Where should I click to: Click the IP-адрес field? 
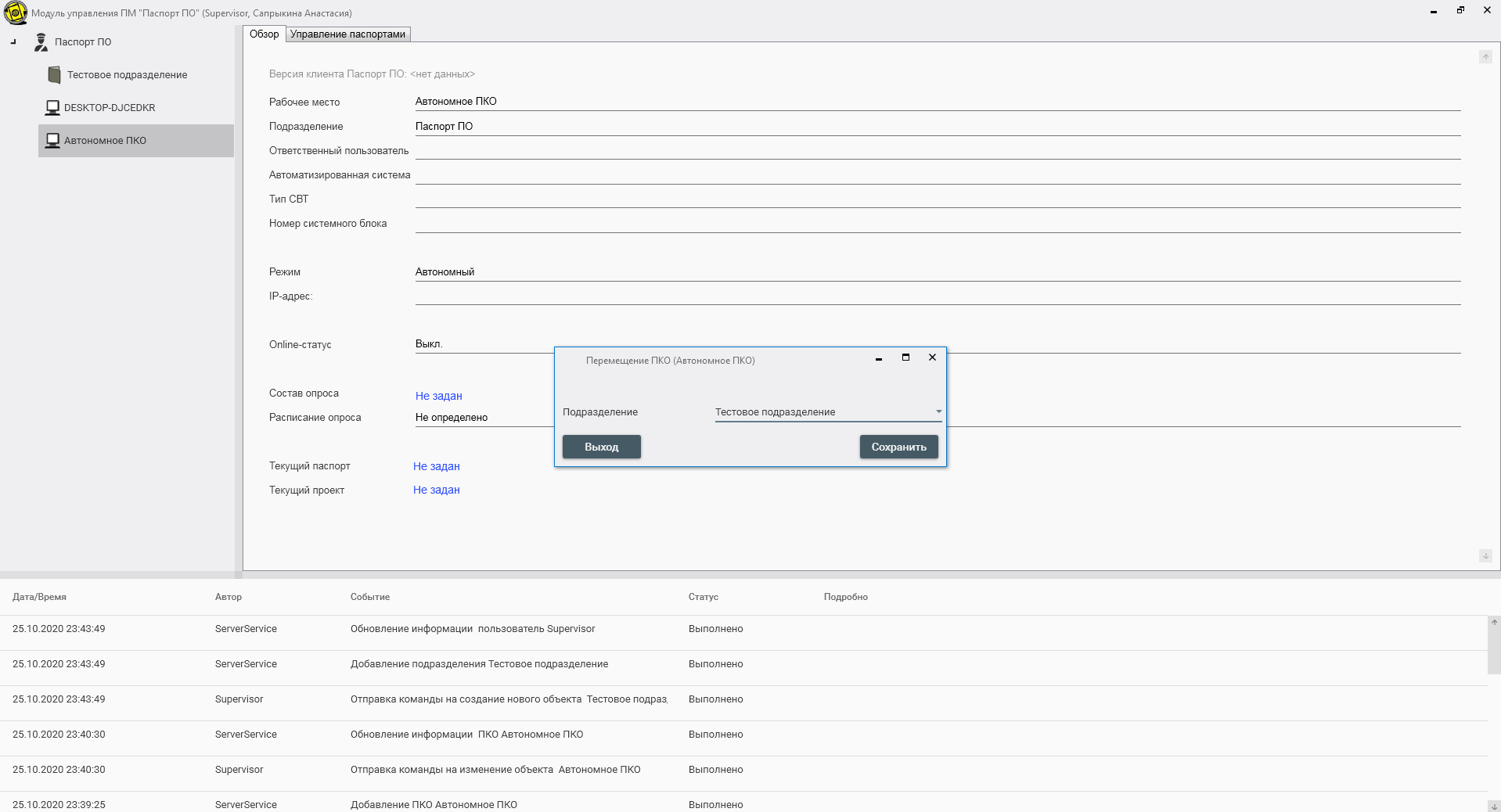pos(938,296)
